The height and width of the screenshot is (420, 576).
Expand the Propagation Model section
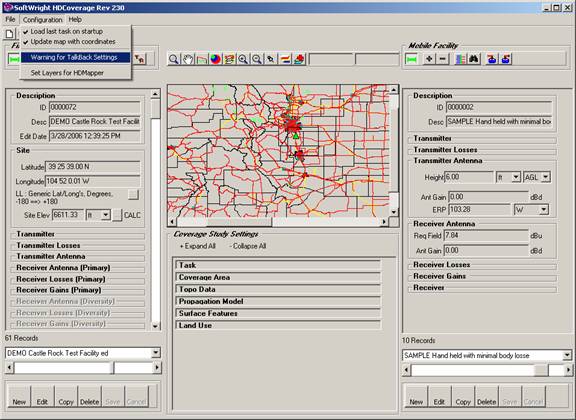click(278, 301)
